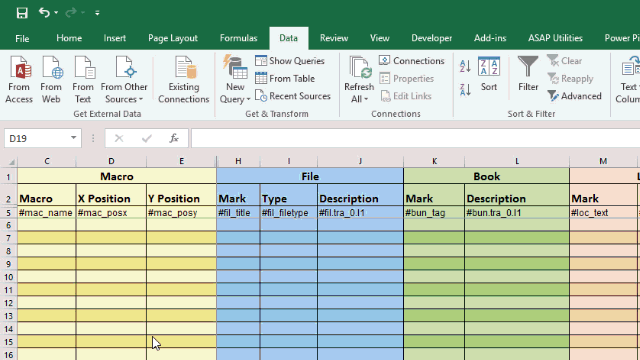Select row 10 header
Screen dimensions: 640x360
pos(9,277)
